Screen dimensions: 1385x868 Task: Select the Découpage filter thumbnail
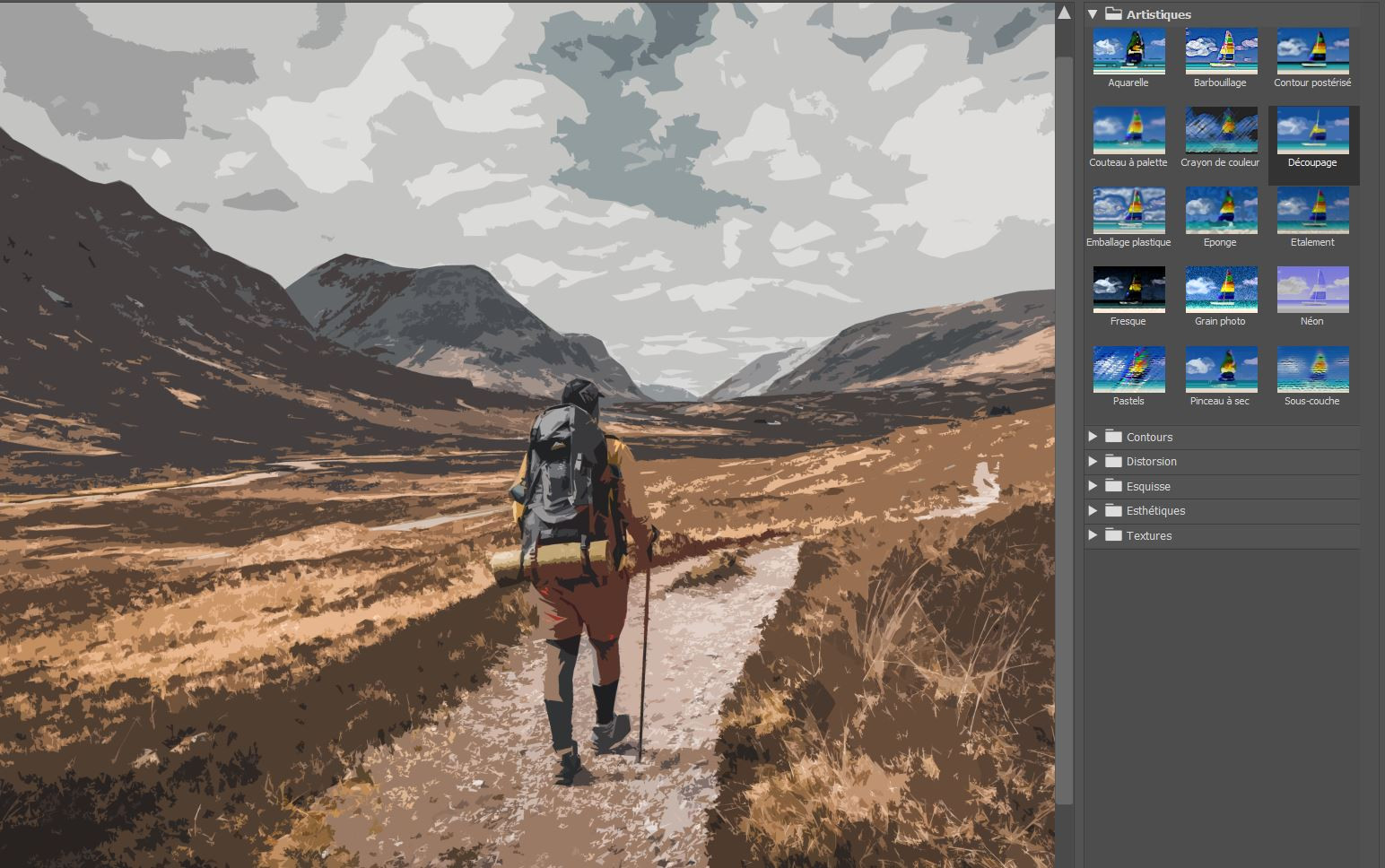(x=1312, y=131)
